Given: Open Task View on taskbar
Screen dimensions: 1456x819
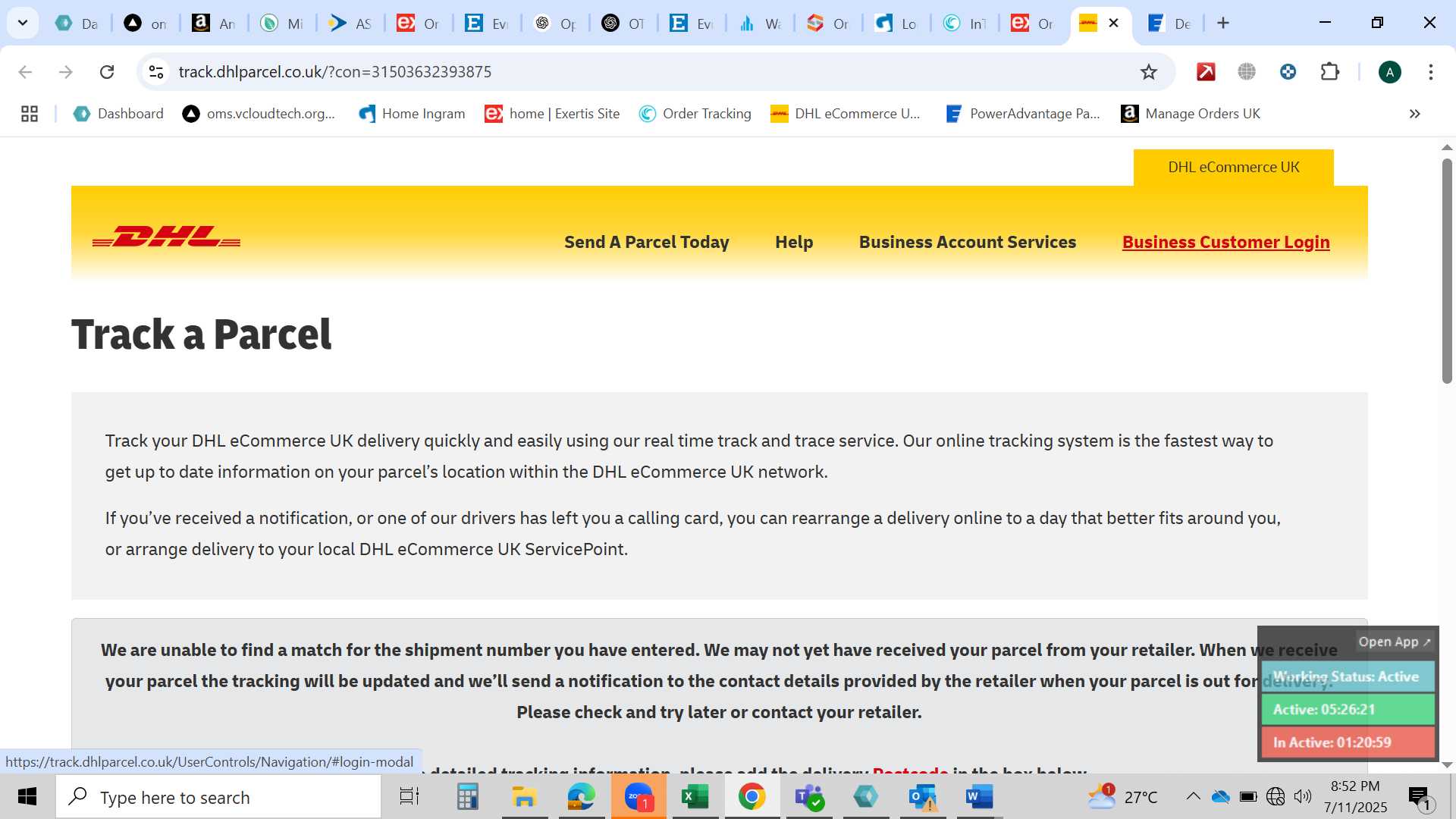Looking at the screenshot, I should point(409,797).
